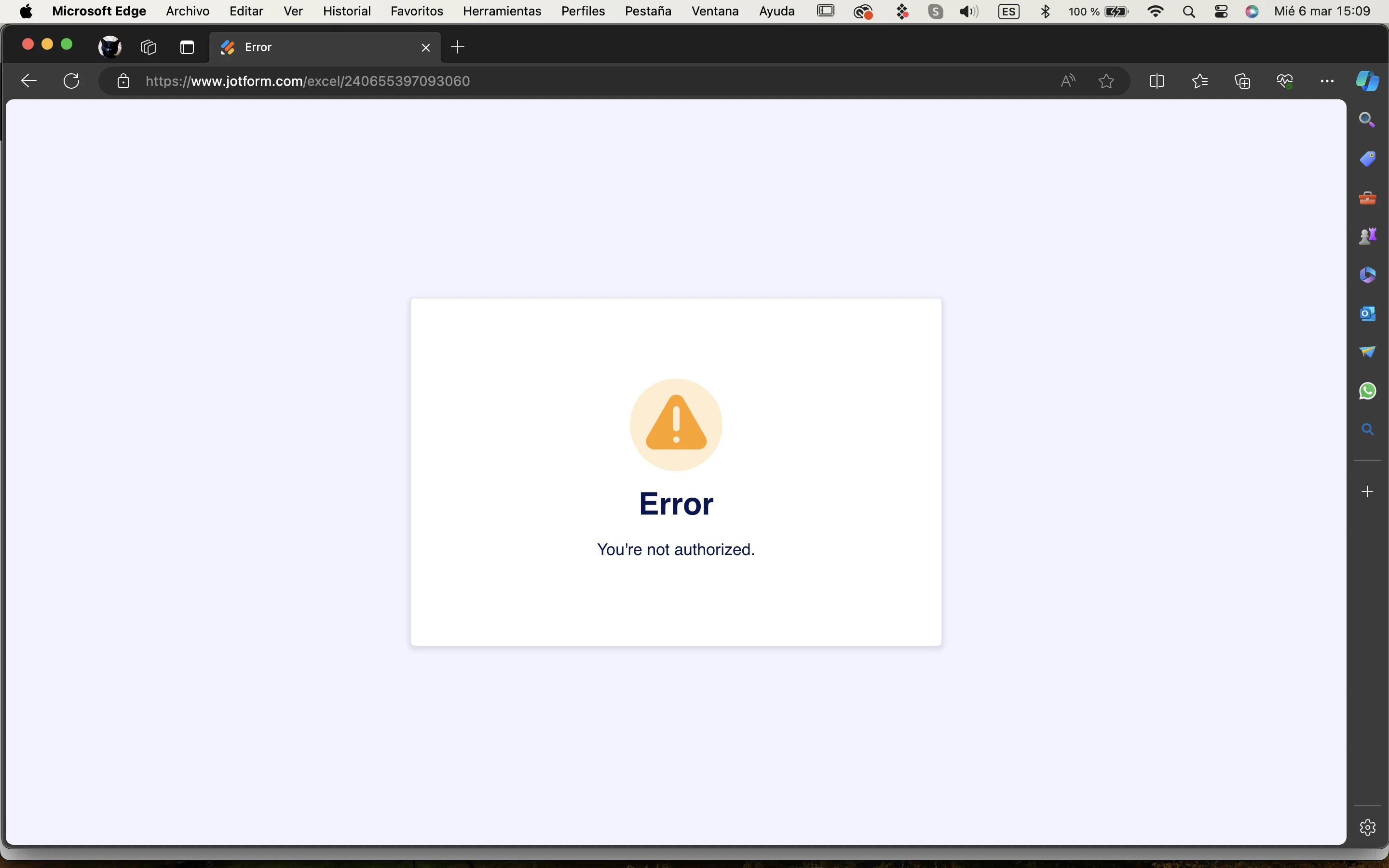Open Outlook from the sidebar
The width and height of the screenshot is (1389, 868).
click(1368, 313)
